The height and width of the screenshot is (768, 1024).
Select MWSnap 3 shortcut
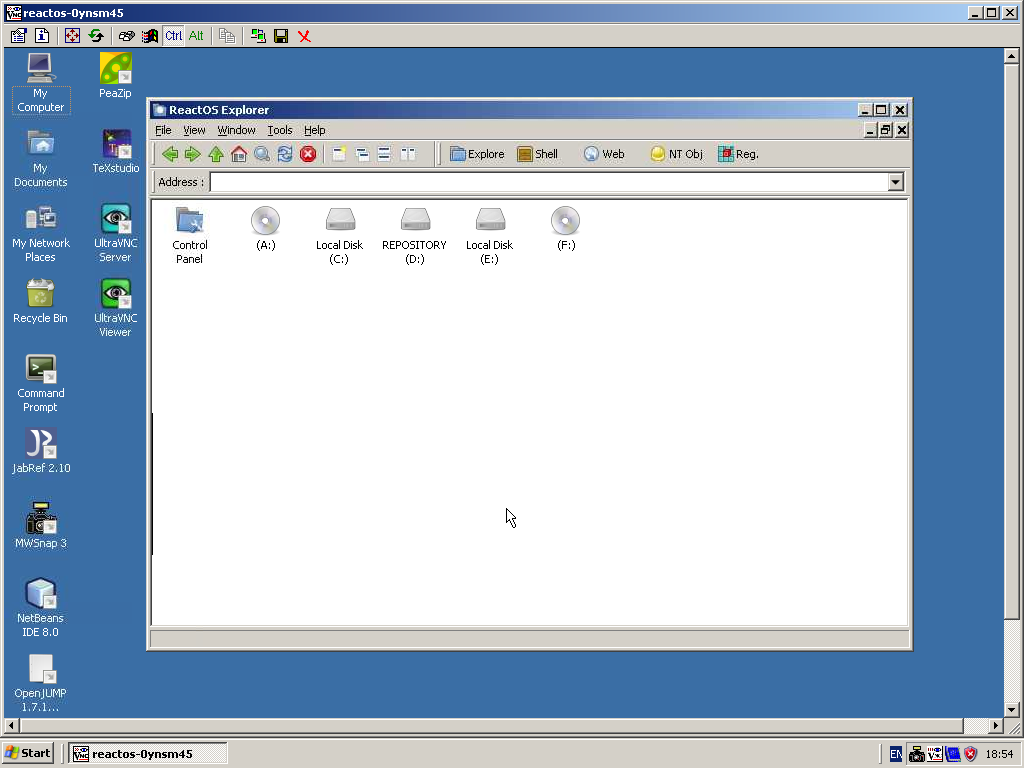40,526
